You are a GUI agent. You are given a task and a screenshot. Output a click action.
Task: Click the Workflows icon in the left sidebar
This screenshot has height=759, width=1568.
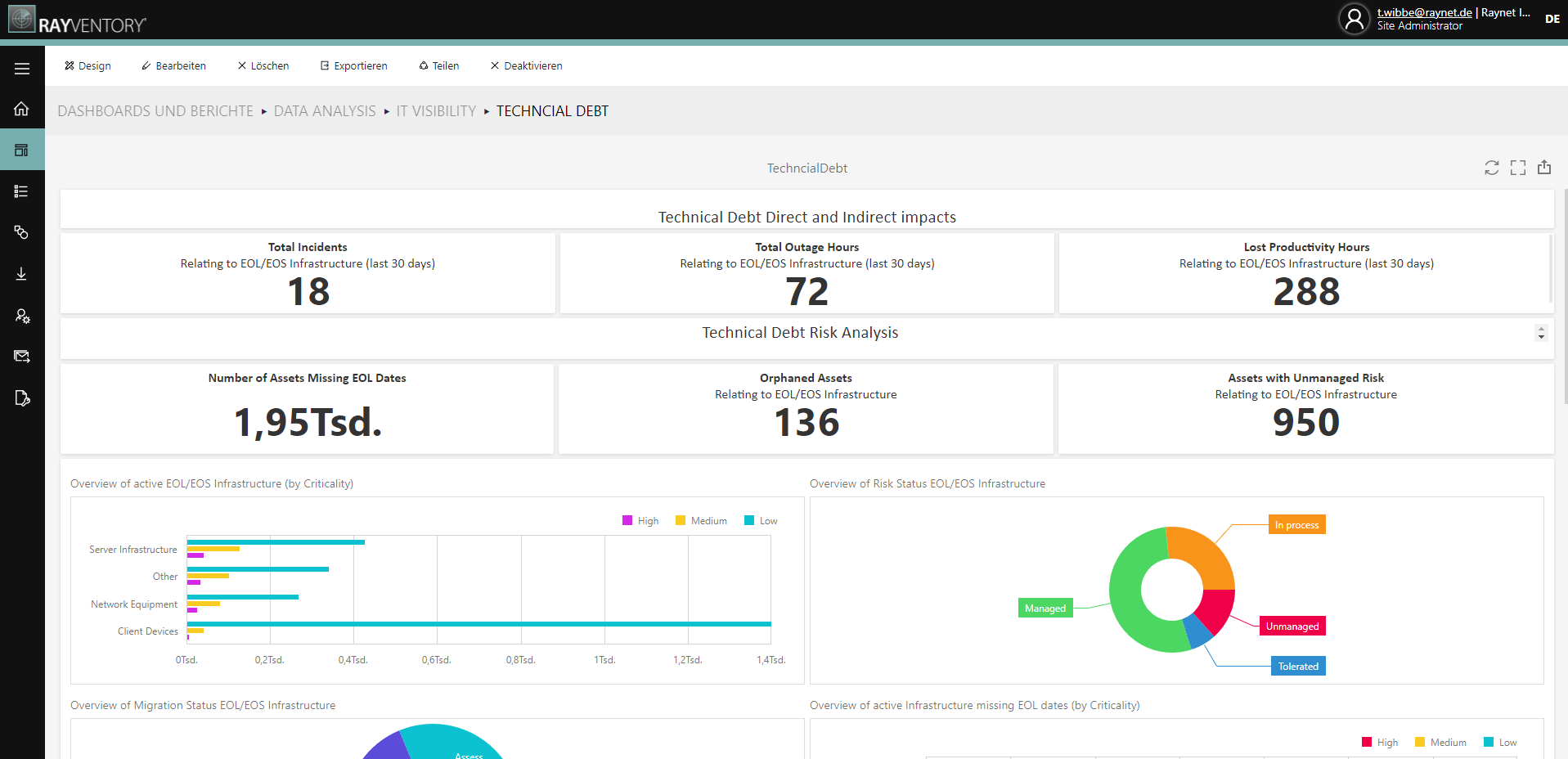point(21,232)
